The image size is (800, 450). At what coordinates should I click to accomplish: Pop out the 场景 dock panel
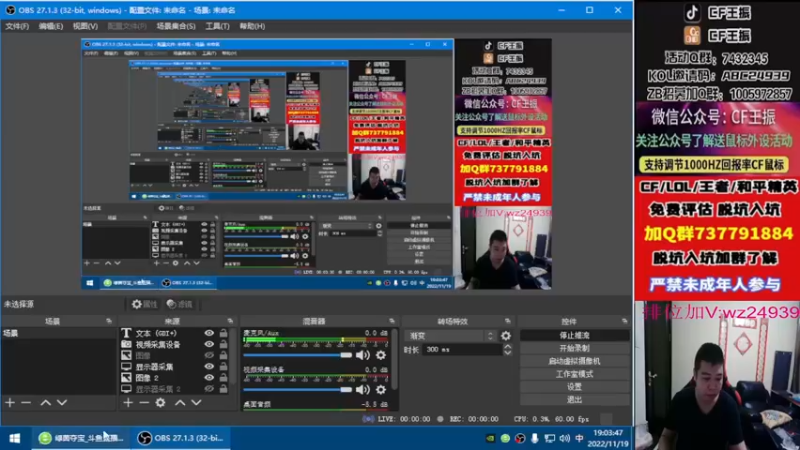(x=109, y=321)
